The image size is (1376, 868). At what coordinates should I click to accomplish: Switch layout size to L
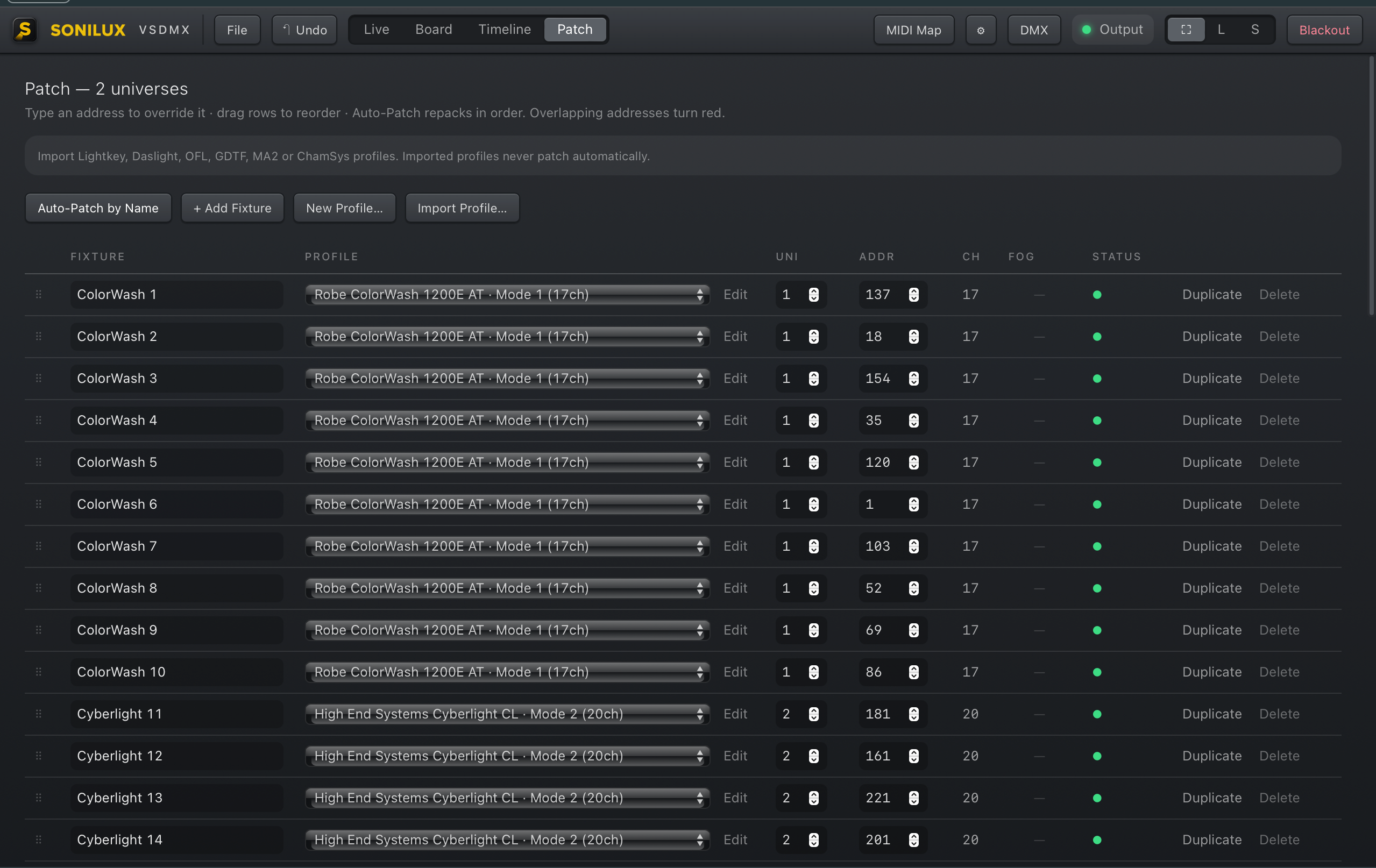pyautogui.click(x=1221, y=30)
